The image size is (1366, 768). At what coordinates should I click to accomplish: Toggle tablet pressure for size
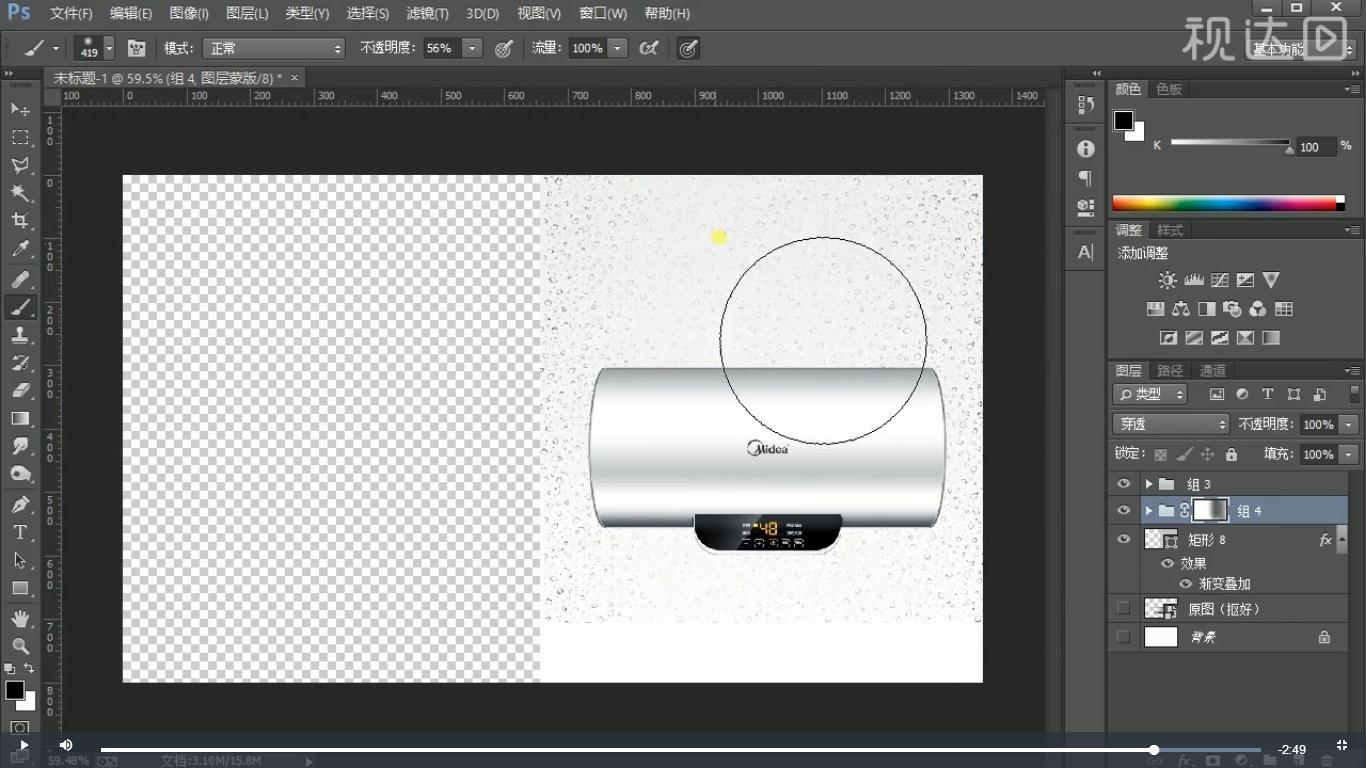click(688, 48)
